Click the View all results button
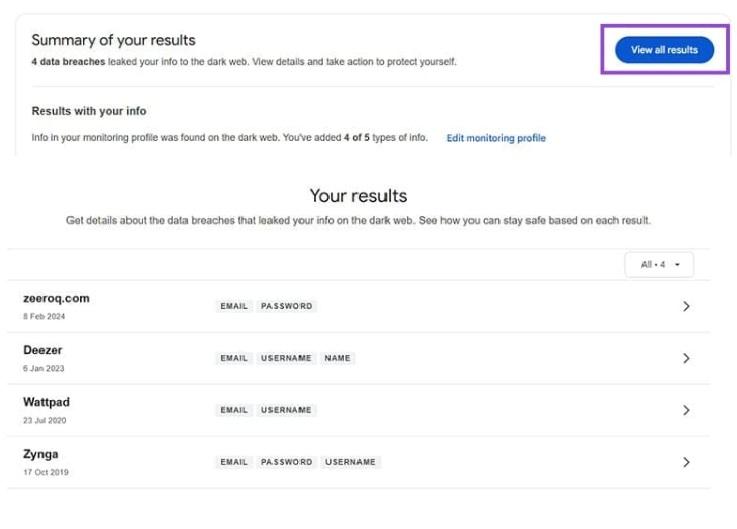 tap(664, 50)
